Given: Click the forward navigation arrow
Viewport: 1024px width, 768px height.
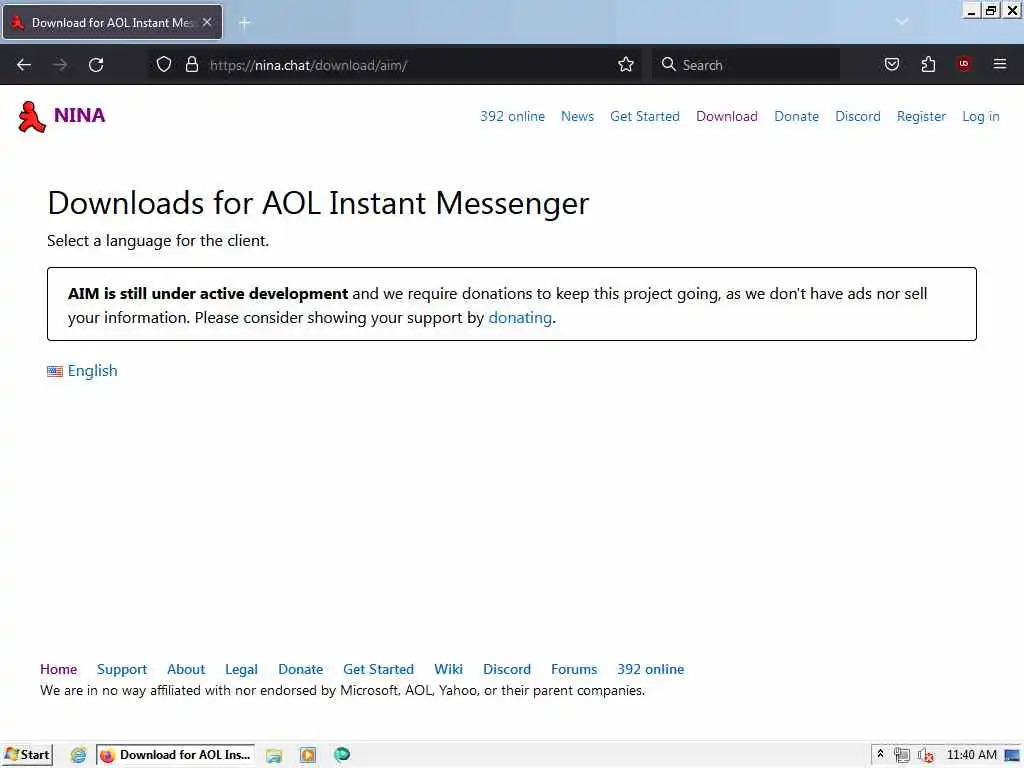Looking at the screenshot, I should click(x=60, y=65).
